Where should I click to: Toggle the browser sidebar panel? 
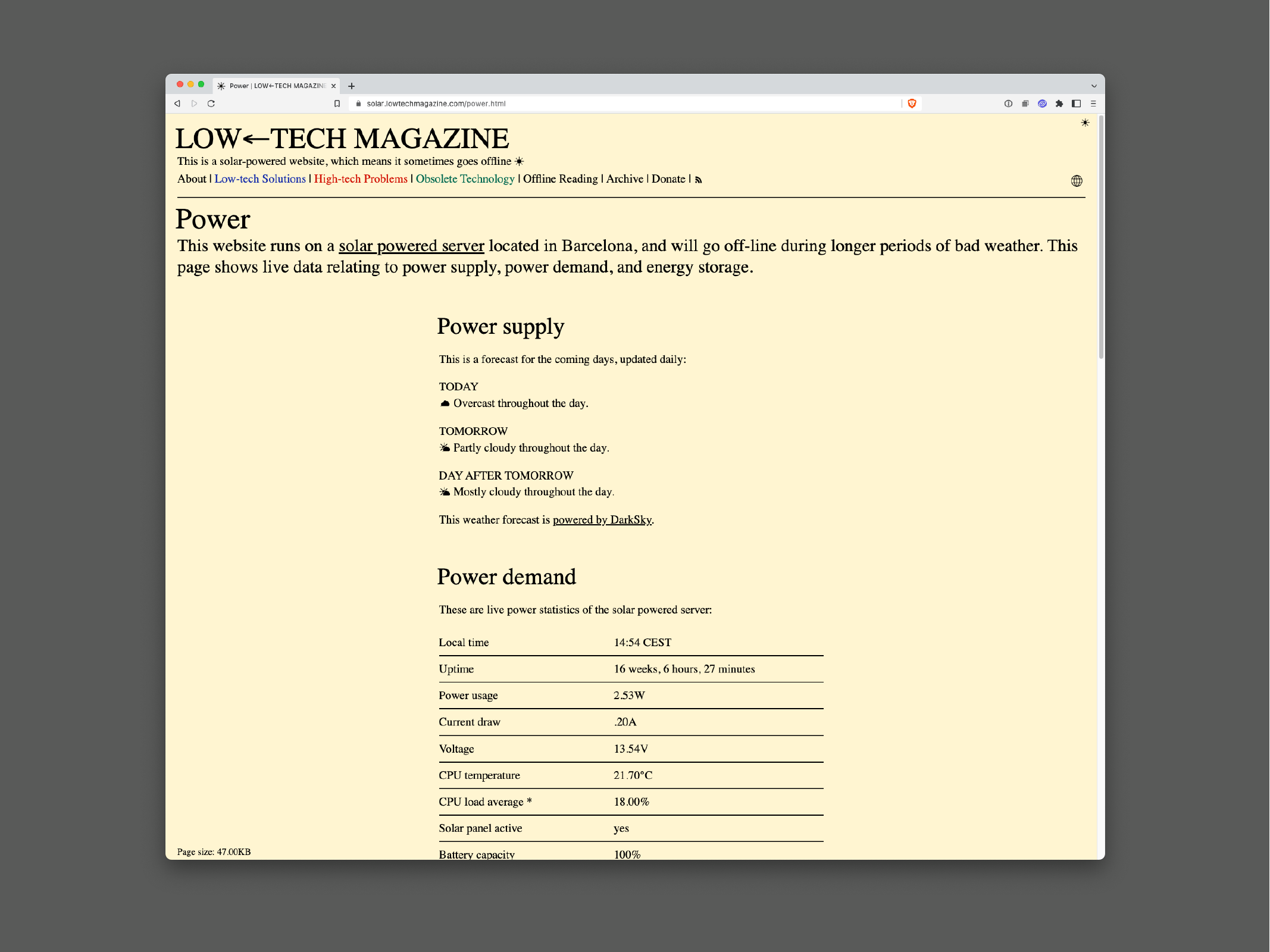[1076, 104]
